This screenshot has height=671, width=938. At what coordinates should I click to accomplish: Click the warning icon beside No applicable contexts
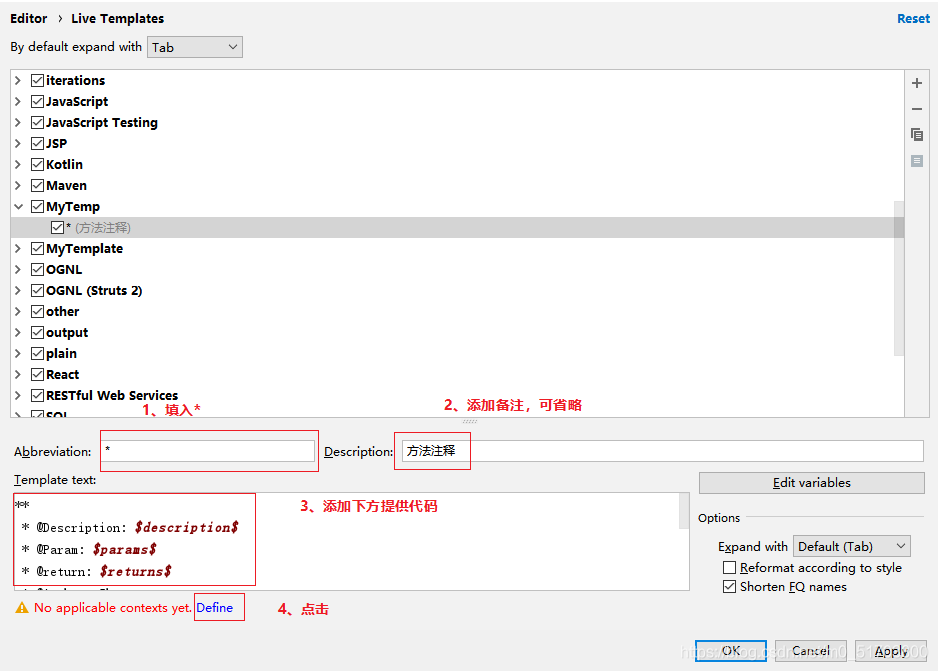pos(22,608)
